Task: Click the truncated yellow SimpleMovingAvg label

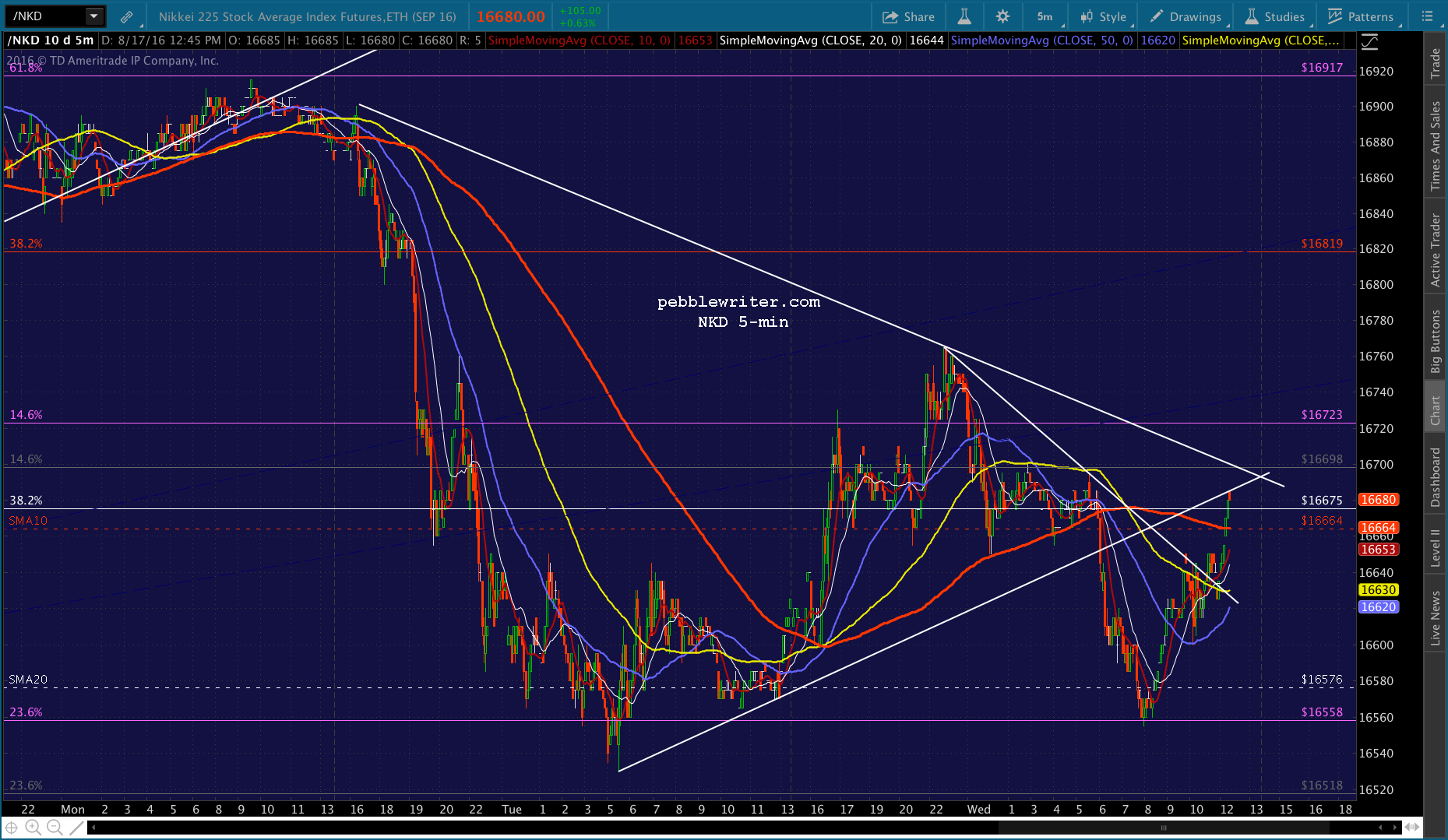Action: pos(1261,40)
